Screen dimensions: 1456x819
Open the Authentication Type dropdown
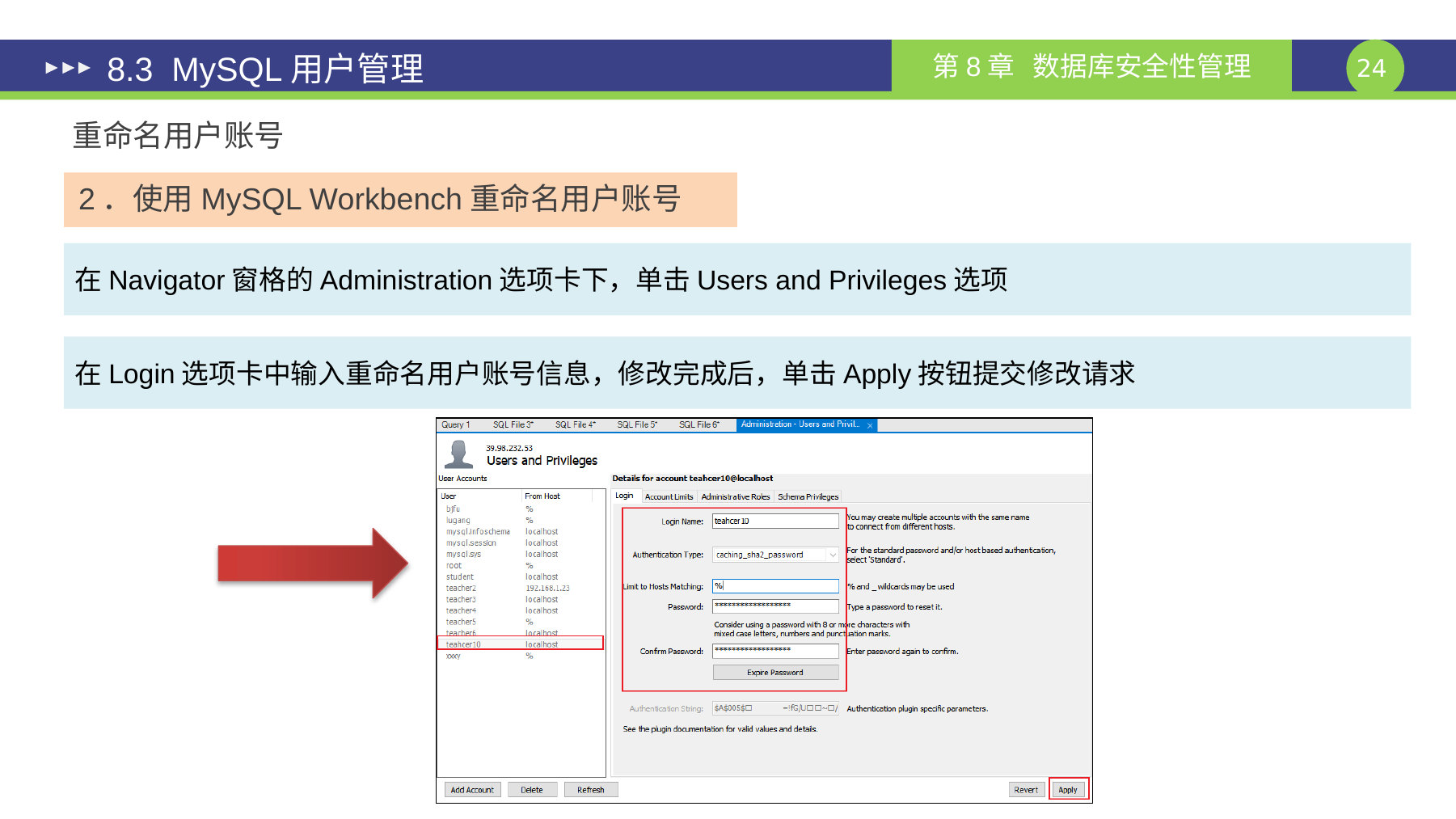[x=775, y=555]
